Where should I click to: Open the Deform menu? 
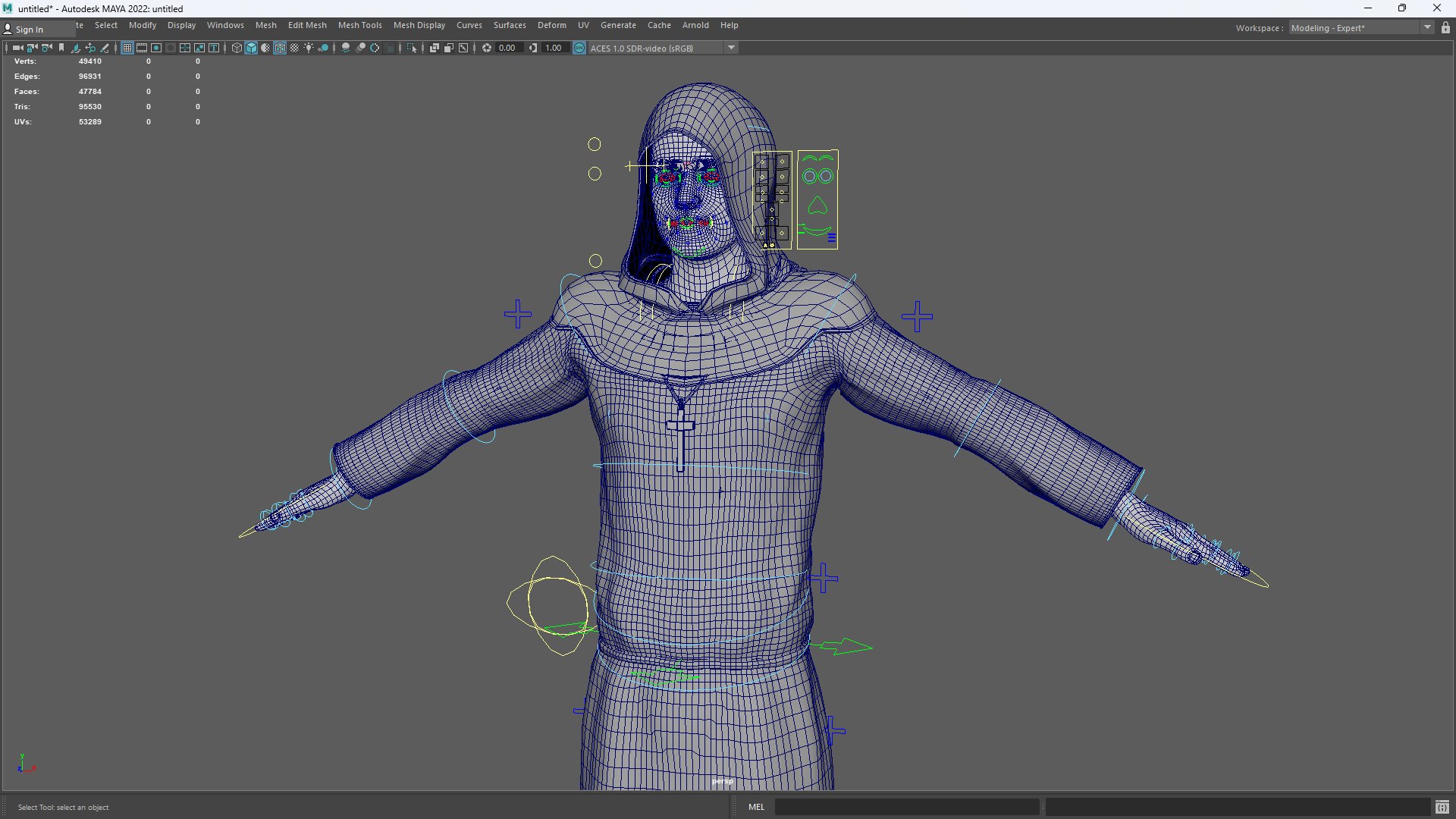point(551,25)
